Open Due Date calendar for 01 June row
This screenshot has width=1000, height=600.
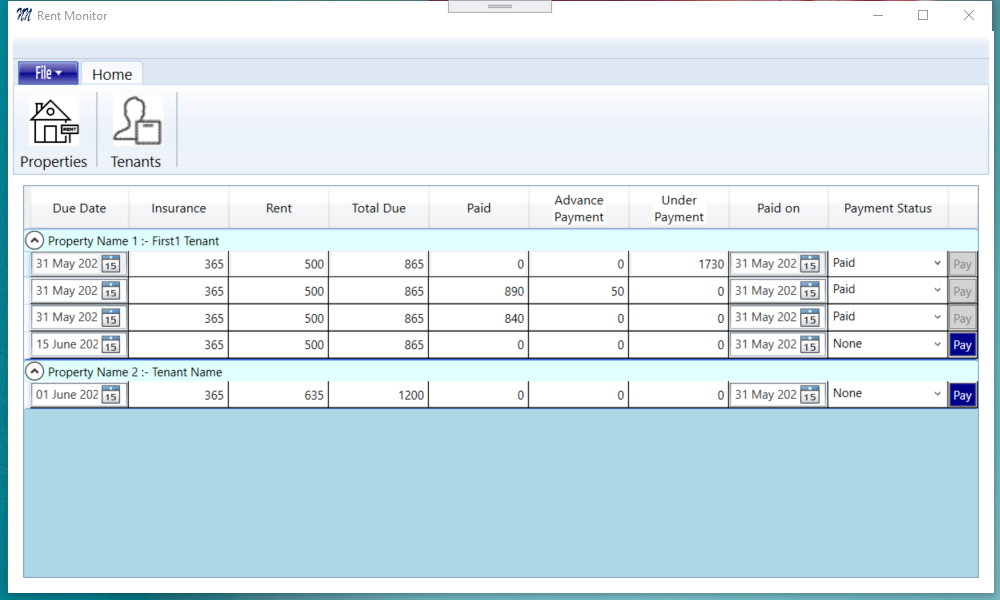click(x=111, y=395)
